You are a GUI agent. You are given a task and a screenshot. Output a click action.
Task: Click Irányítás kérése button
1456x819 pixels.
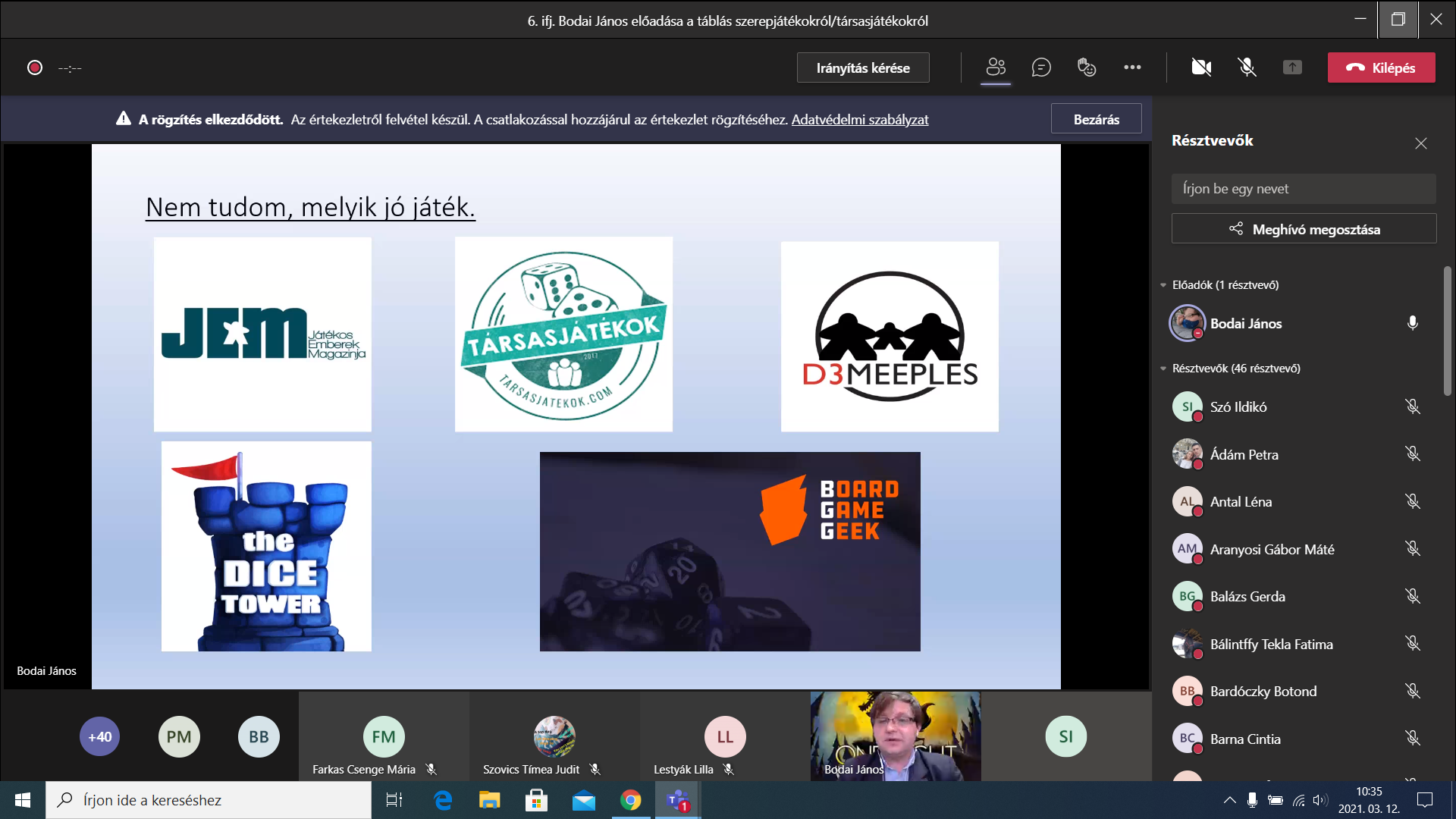pyautogui.click(x=863, y=67)
